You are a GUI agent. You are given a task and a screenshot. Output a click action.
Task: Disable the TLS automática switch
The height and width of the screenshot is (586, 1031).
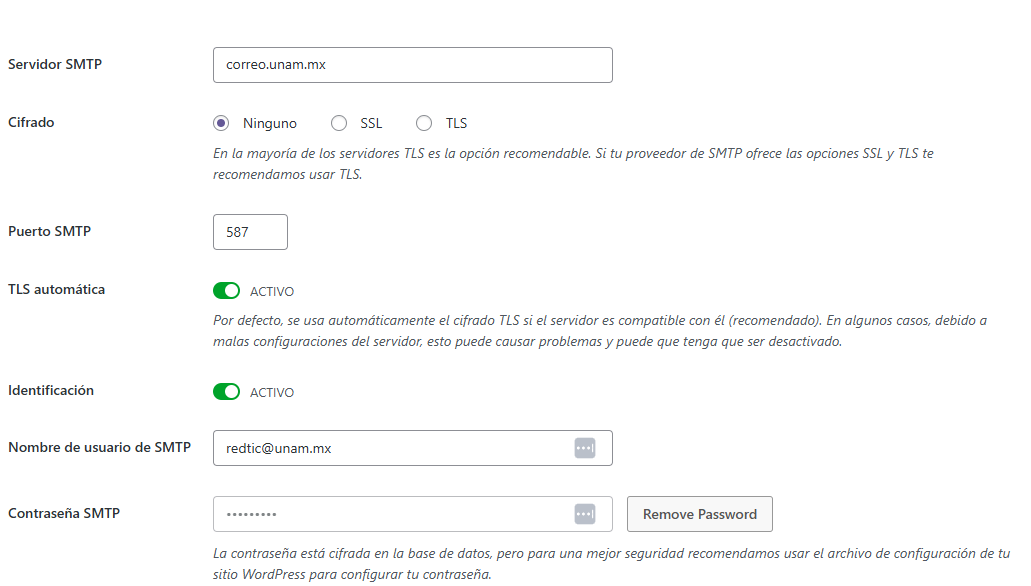point(227,291)
